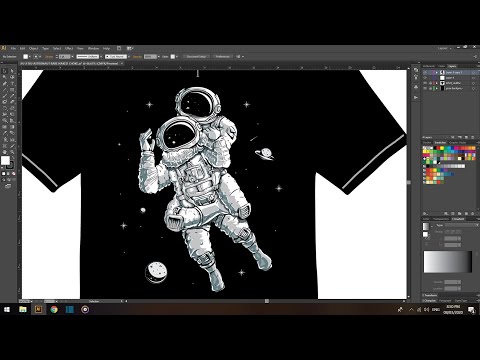
Task: Open the fill color dropdown in control bar
Action: tap(30, 57)
